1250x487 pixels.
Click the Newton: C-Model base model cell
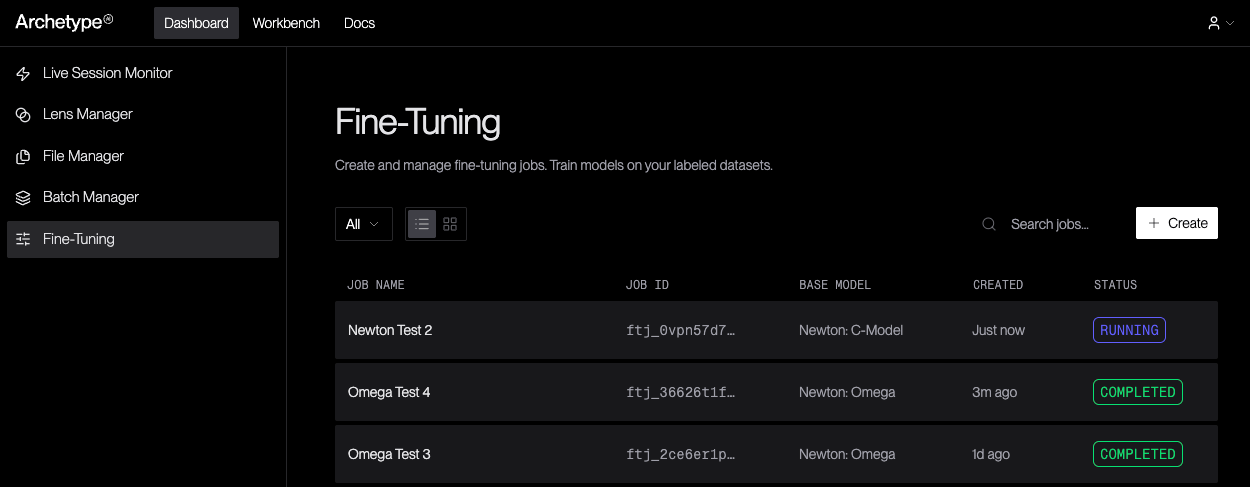tap(851, 330)
